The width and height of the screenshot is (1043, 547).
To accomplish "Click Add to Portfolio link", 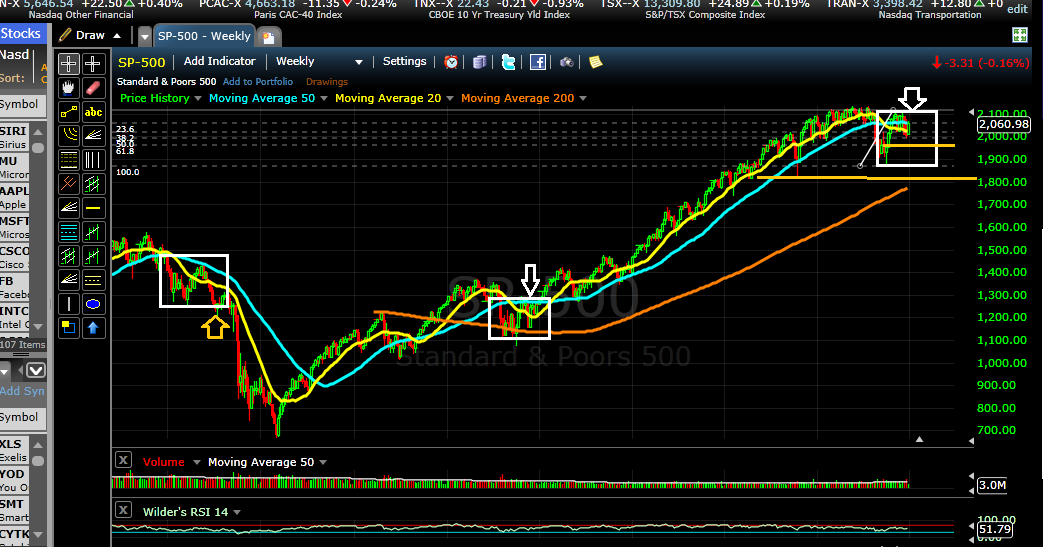I will point(258,81).
